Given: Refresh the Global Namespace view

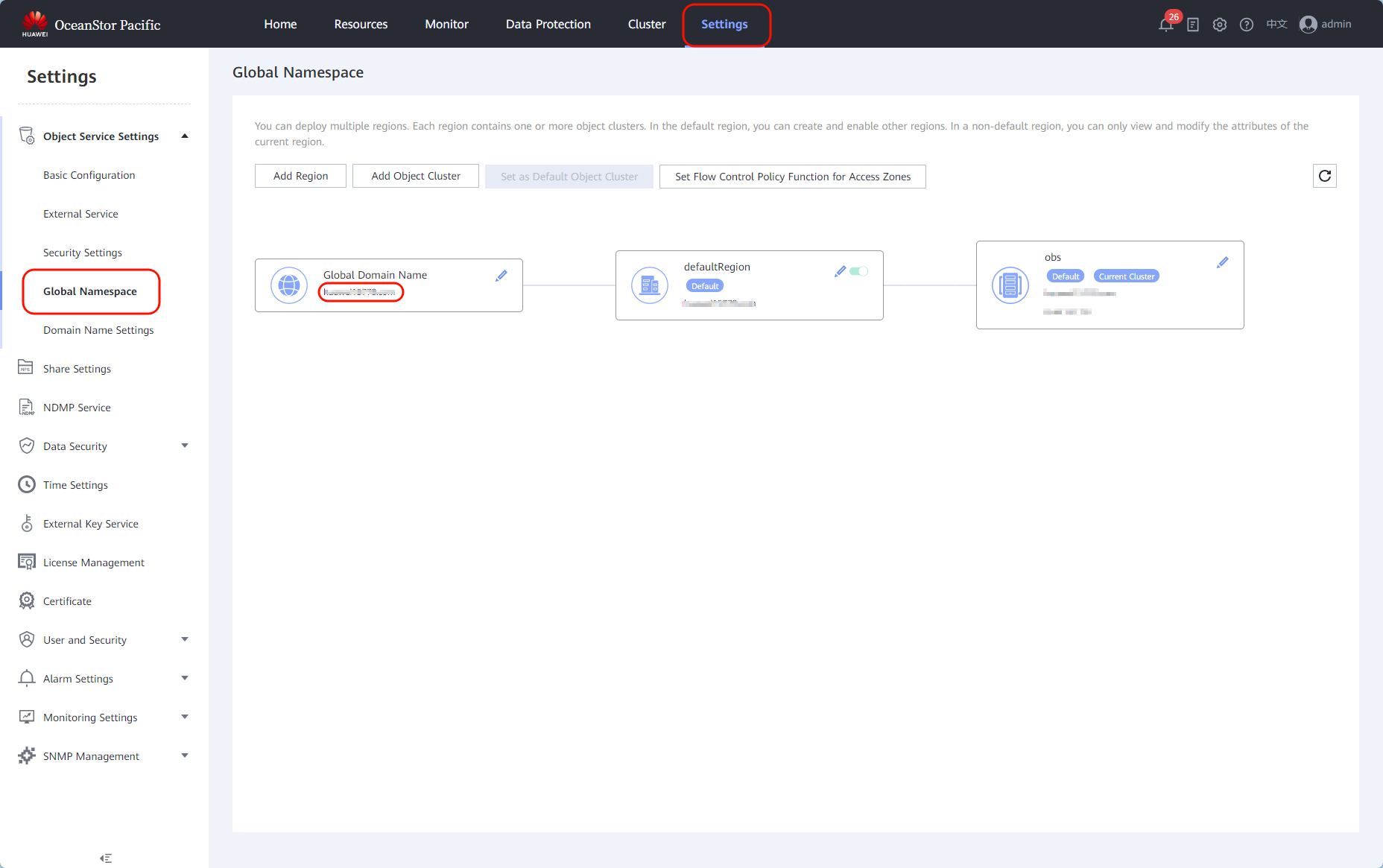Looking at the screenshot, I should (x=1324, y=176).
